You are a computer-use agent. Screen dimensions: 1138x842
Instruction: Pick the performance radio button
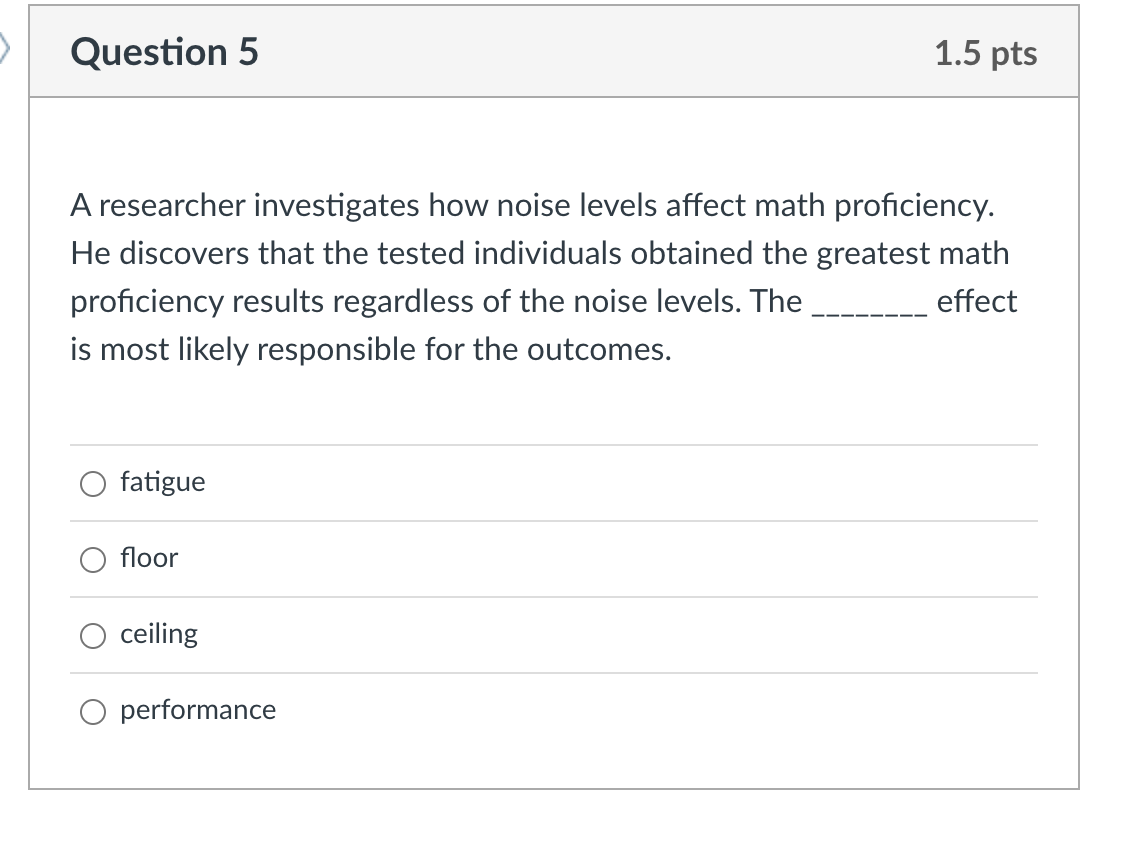pos(93,712)
